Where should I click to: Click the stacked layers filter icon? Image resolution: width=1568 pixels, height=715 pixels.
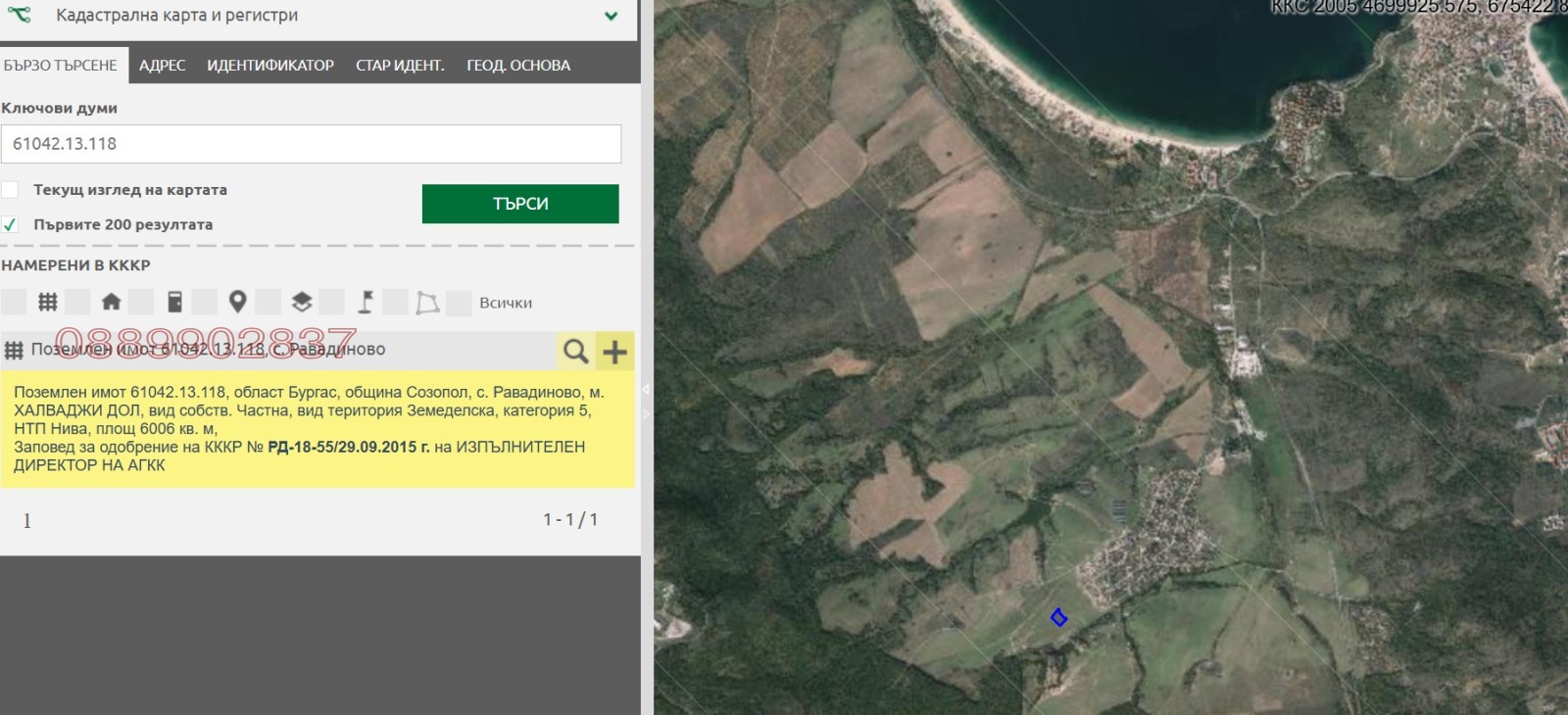302,303
